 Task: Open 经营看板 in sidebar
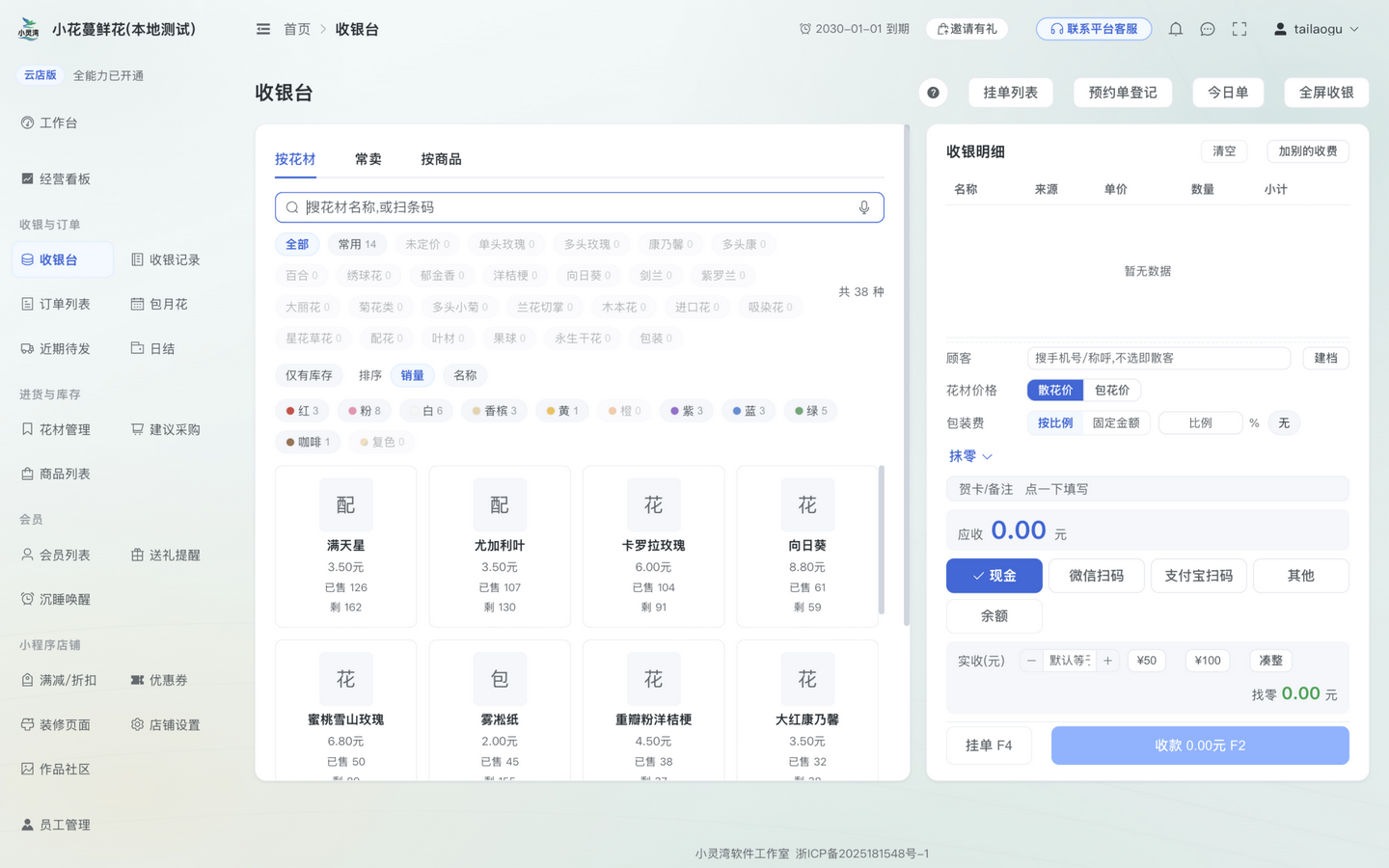click(56, 178)
